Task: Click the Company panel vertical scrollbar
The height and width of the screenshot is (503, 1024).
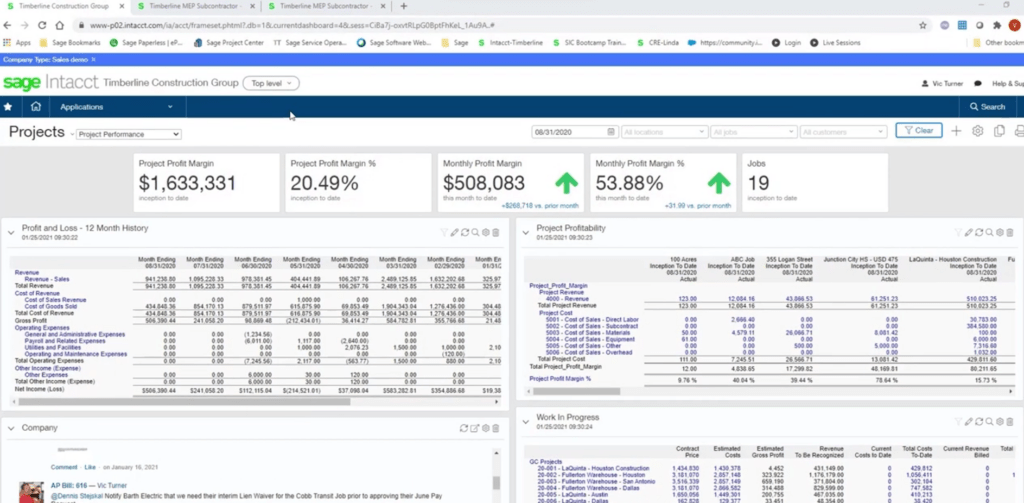Action: [496, 483]
